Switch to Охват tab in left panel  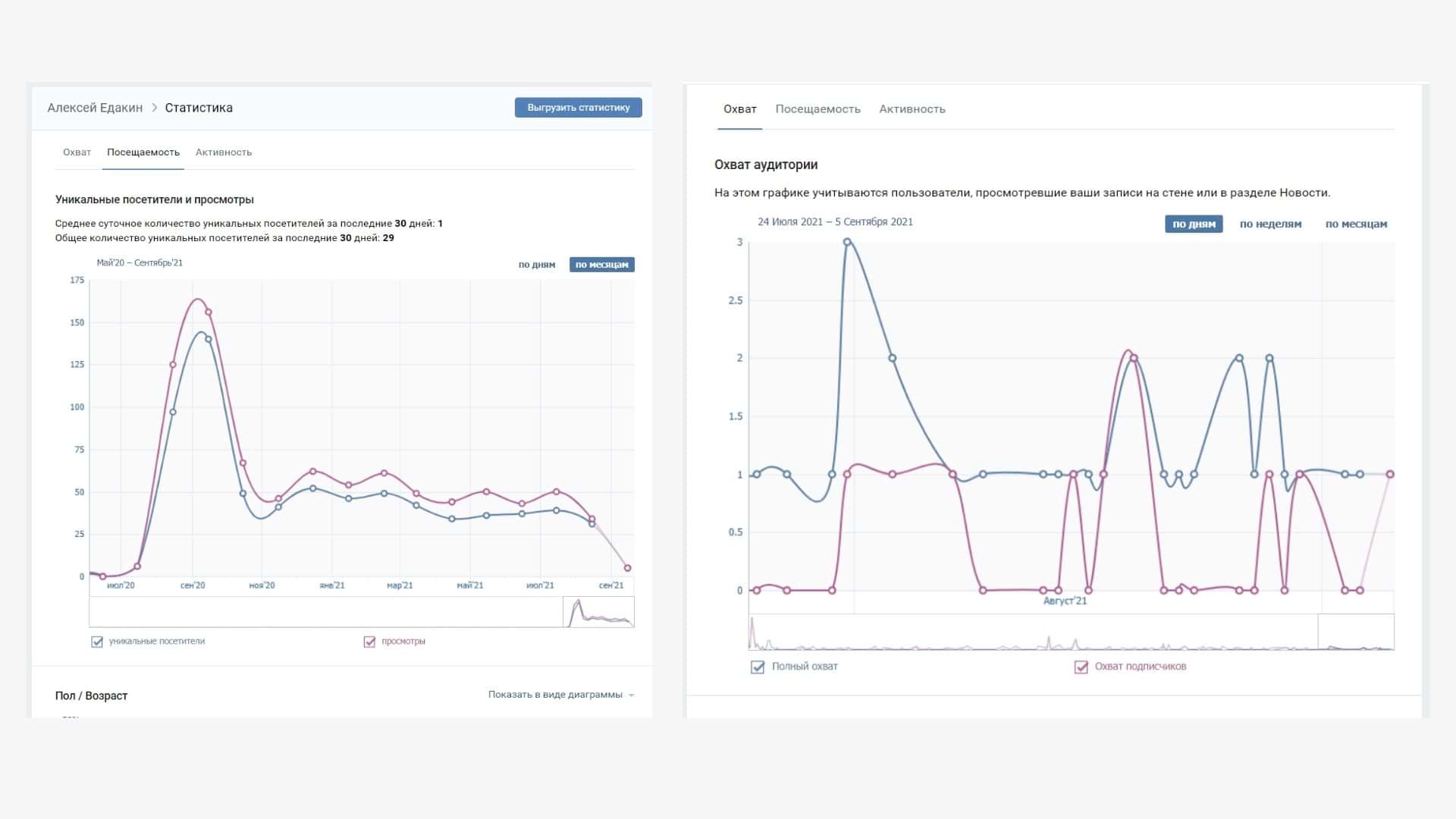(x=77, y=152)
